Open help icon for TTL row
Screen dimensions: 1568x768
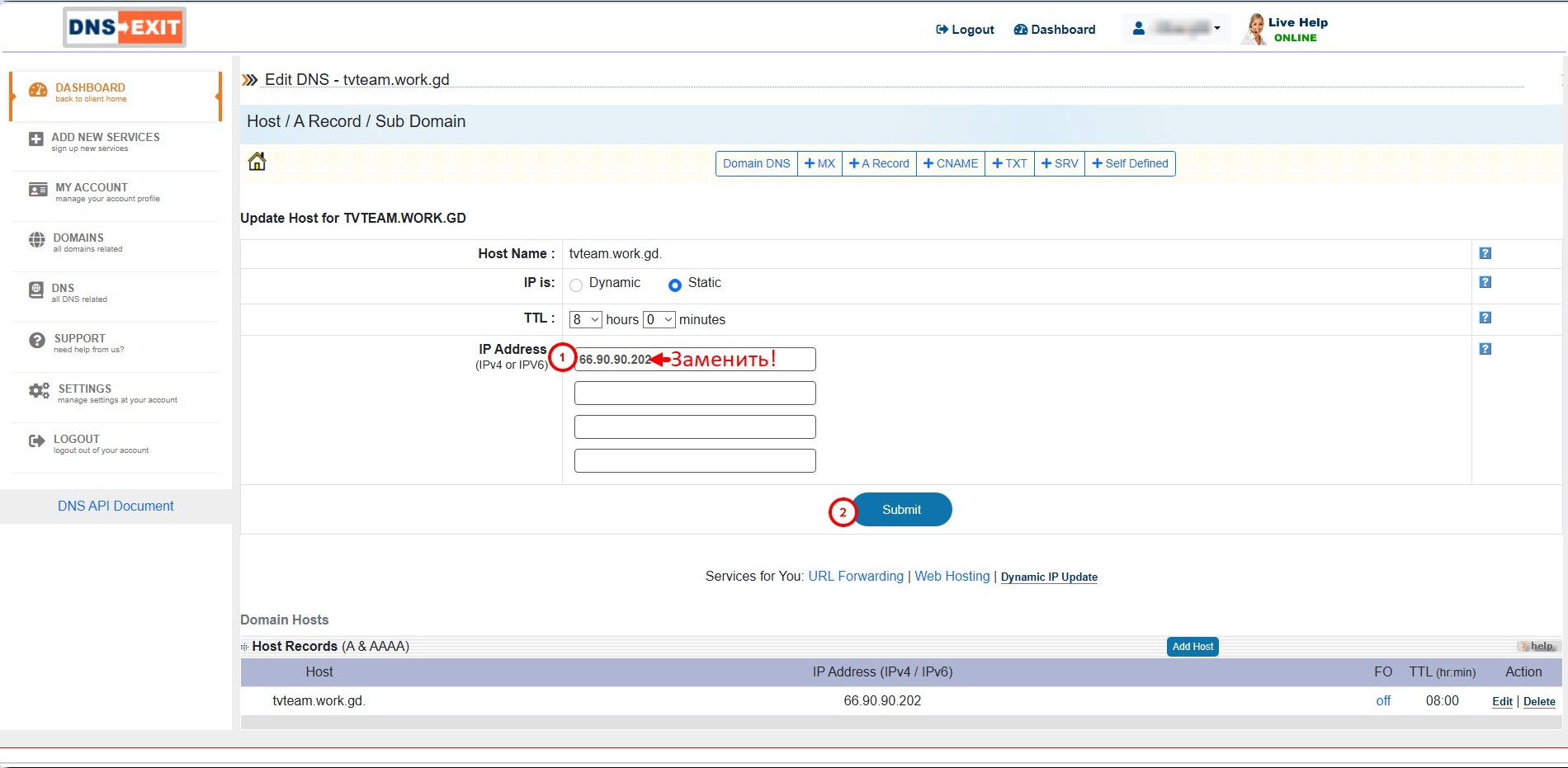1485,318
